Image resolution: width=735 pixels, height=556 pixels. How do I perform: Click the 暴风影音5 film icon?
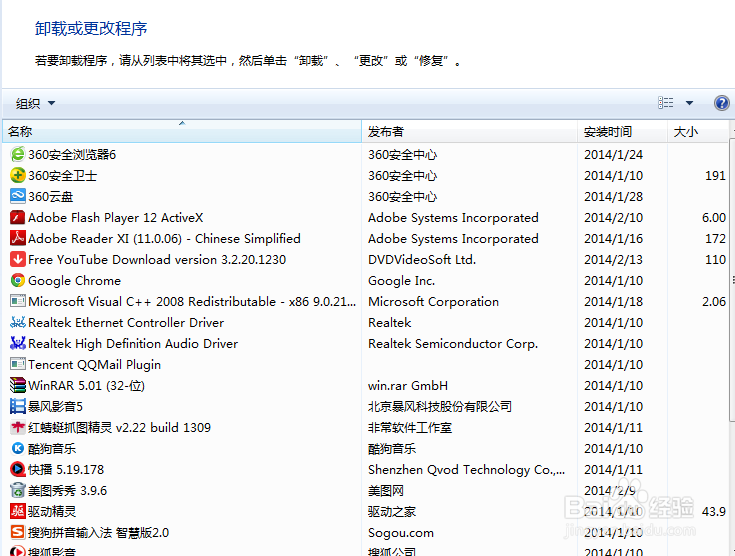pos(17,406)
